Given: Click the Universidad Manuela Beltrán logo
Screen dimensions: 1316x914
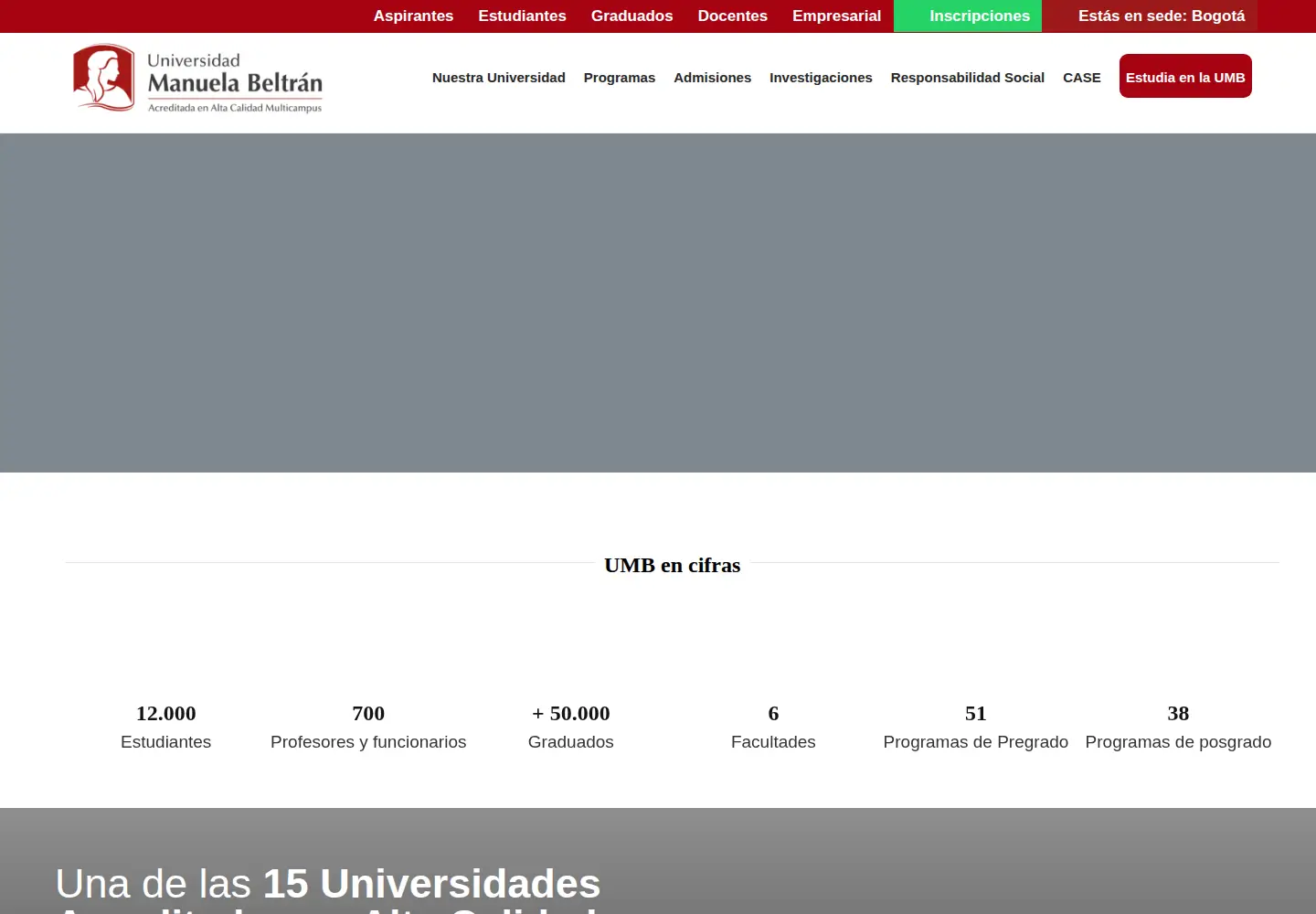Looking at the screenshot, I should [198, 80].
